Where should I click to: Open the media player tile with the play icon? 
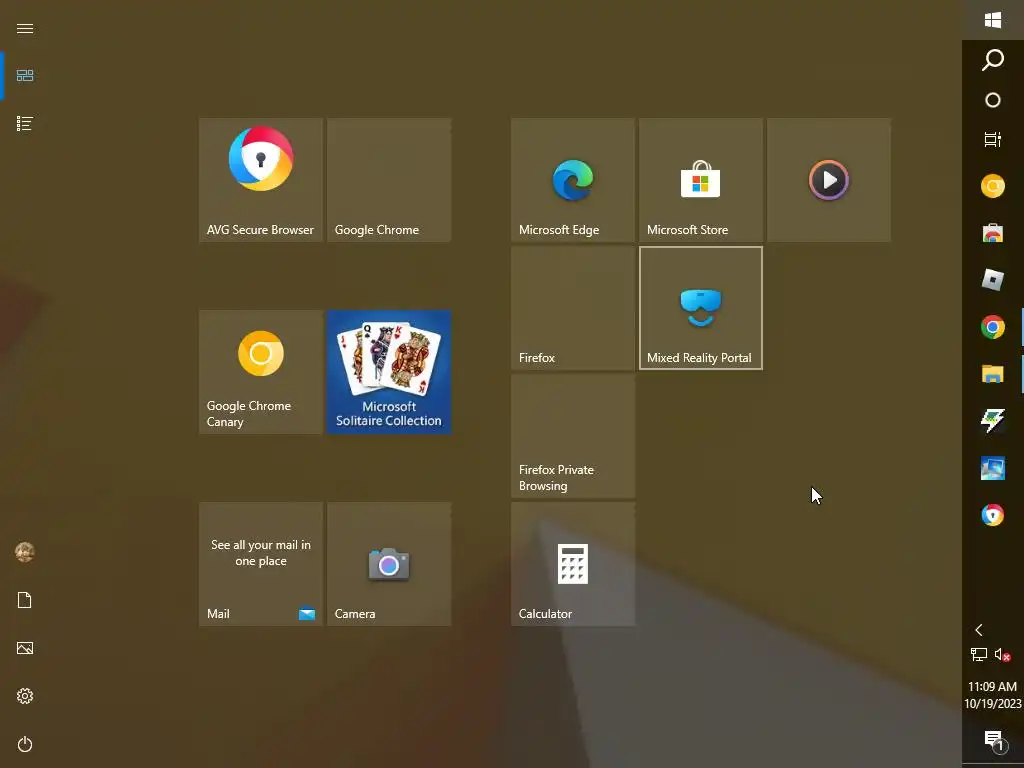pyautogui.click(x=829, y=180)
